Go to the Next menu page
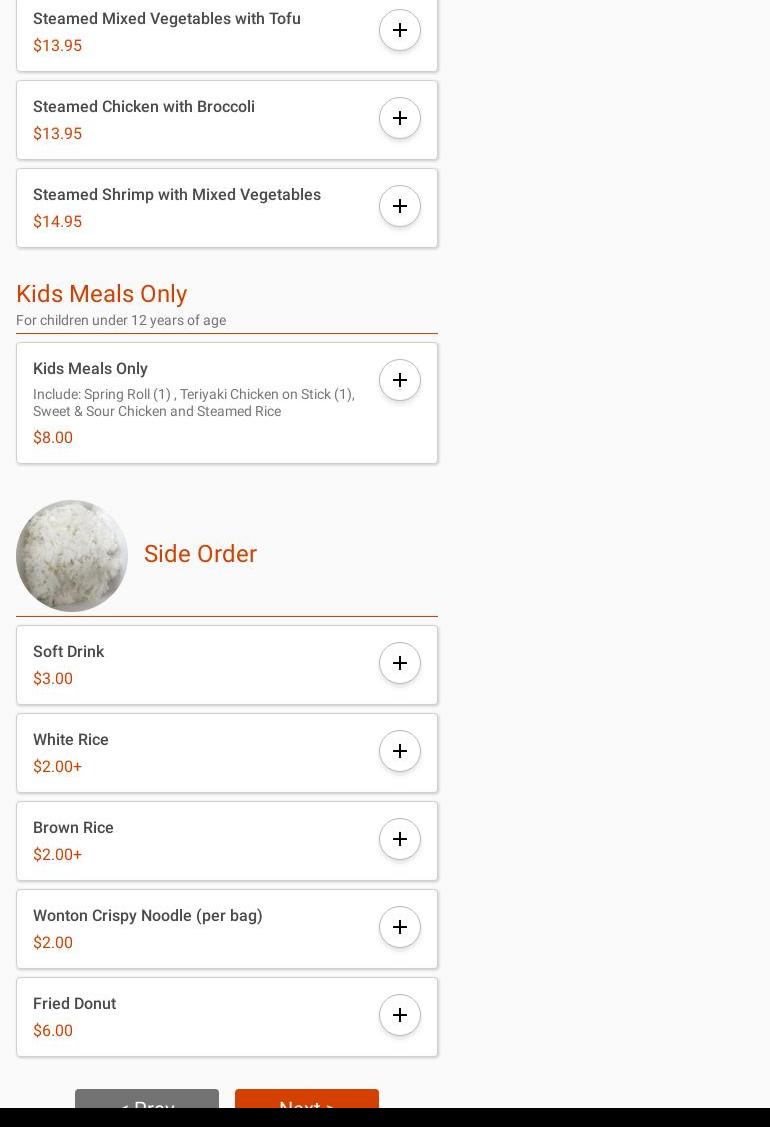This screenshot has height=1127, width=770. coord(306,1100)
